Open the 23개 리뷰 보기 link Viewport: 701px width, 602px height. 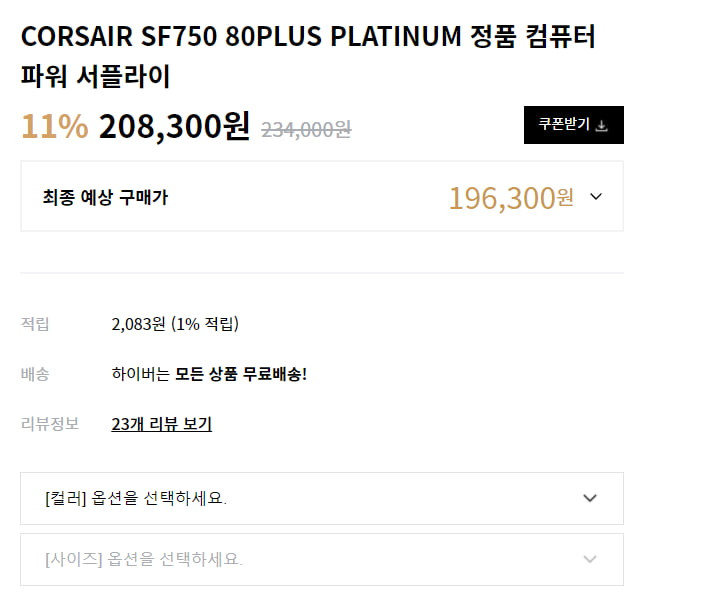point(161,424)
